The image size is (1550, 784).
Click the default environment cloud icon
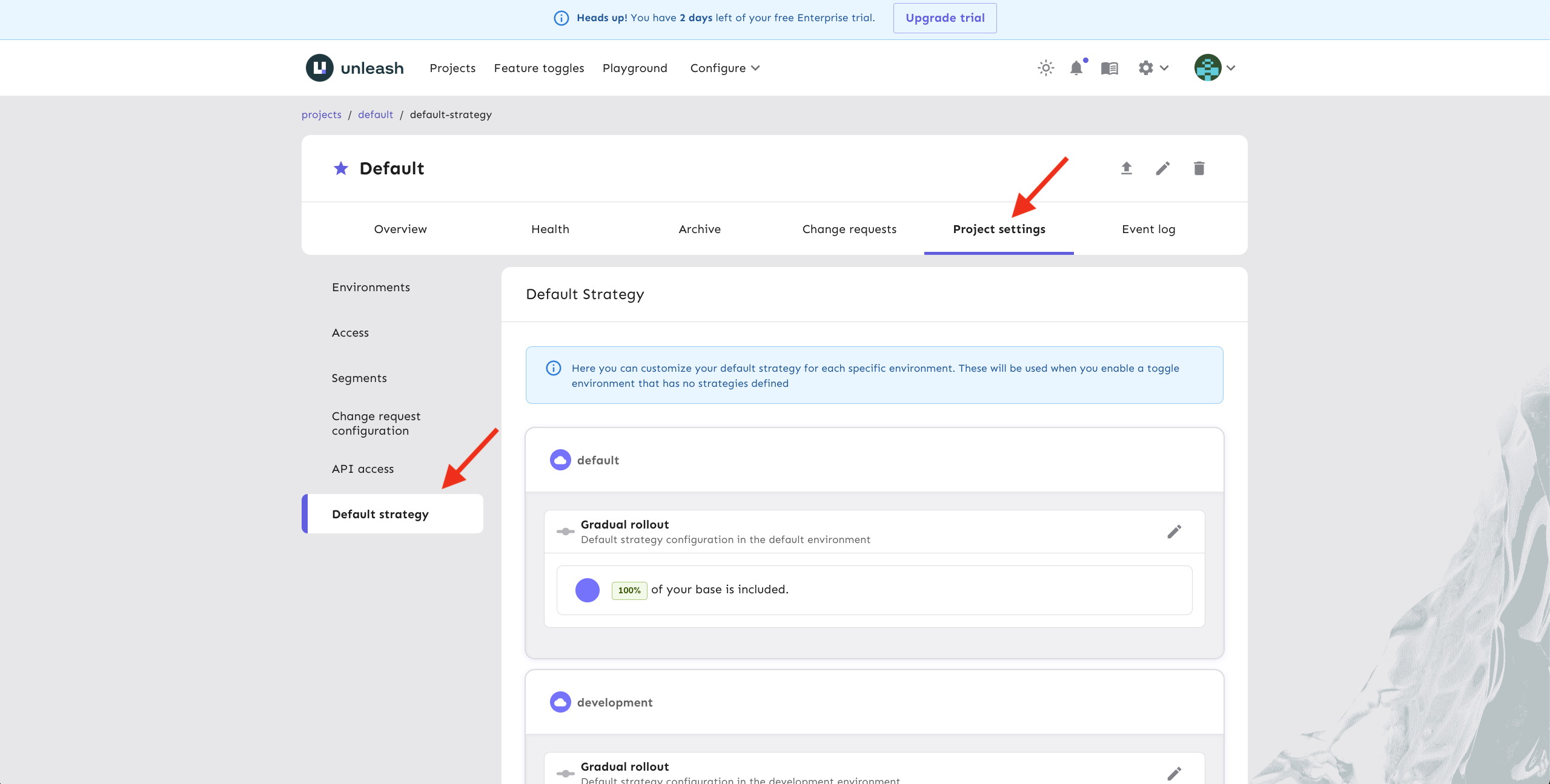[x=560, y=460]
